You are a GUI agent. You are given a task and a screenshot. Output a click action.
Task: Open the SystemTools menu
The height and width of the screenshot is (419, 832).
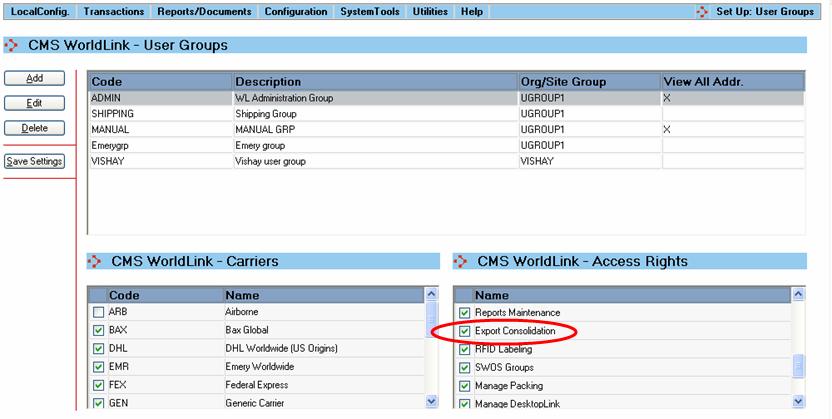[370, 12]
